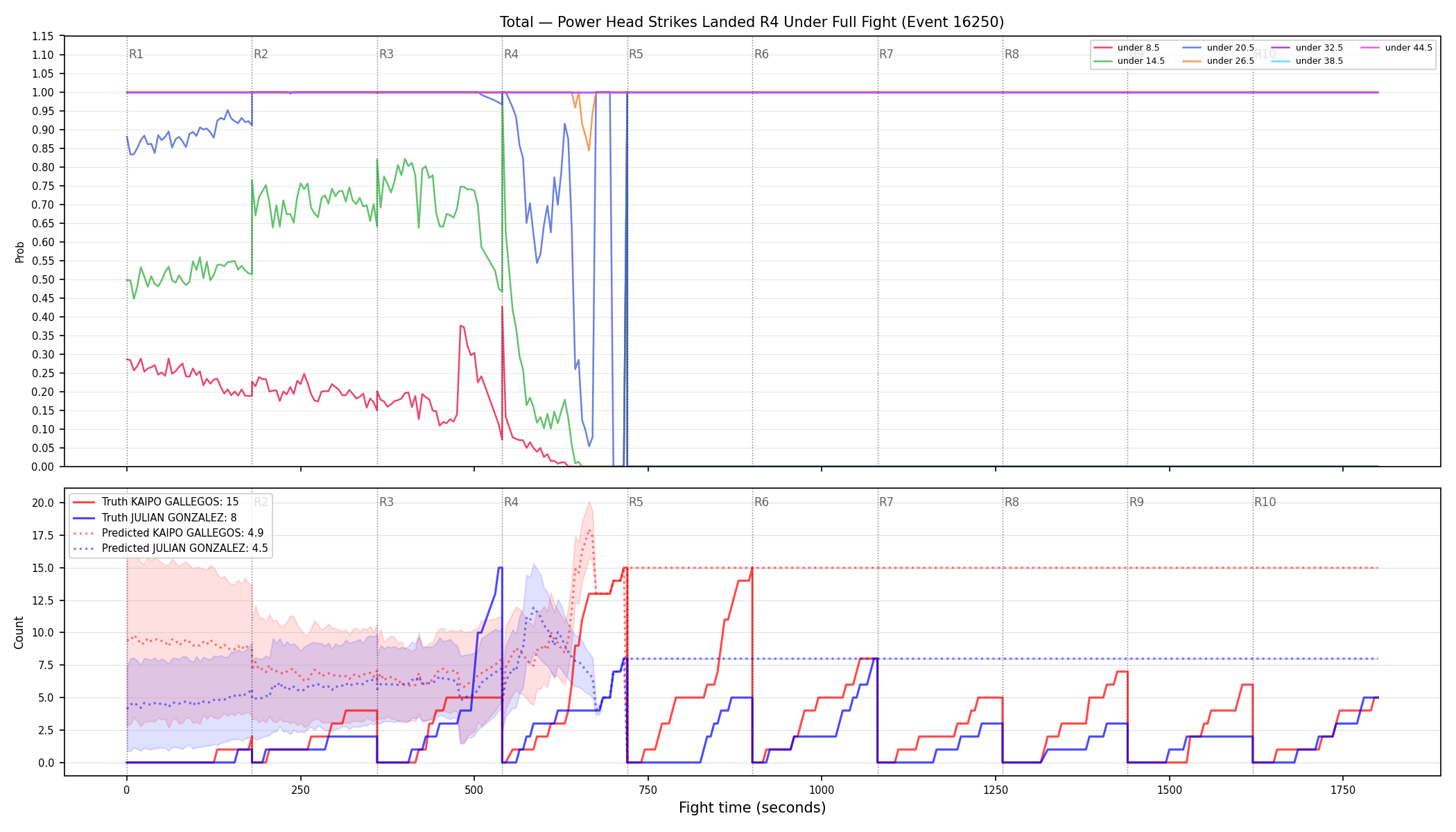Click the 1750 tick on the time axis
This screenshot has width=1456, height=832.
pos(1343,790)
